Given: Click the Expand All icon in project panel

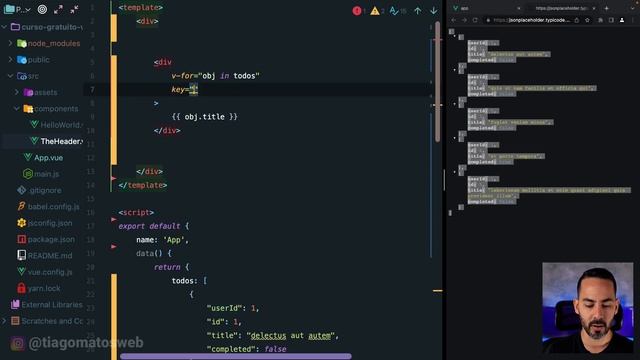Looking at the screenshot, I should coord(58,9).
